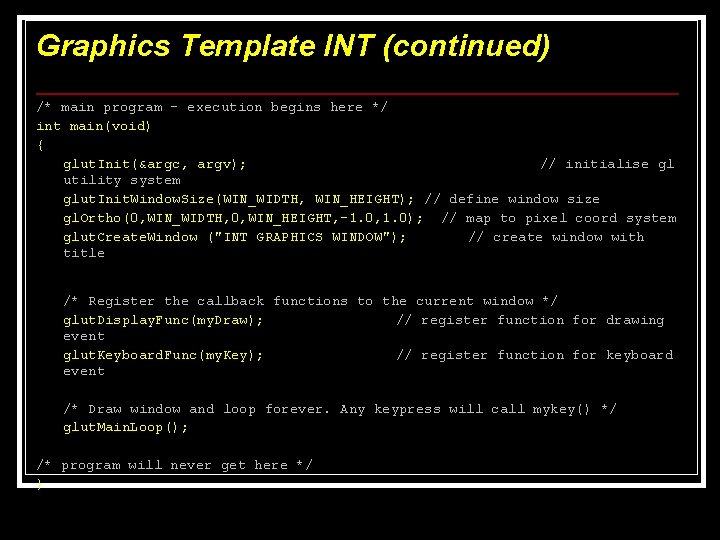Image resolution: width=720 pixels, height=540 pixels.
Task: Click the comment '// map to pixel coord system'
Action: [559, 218]
